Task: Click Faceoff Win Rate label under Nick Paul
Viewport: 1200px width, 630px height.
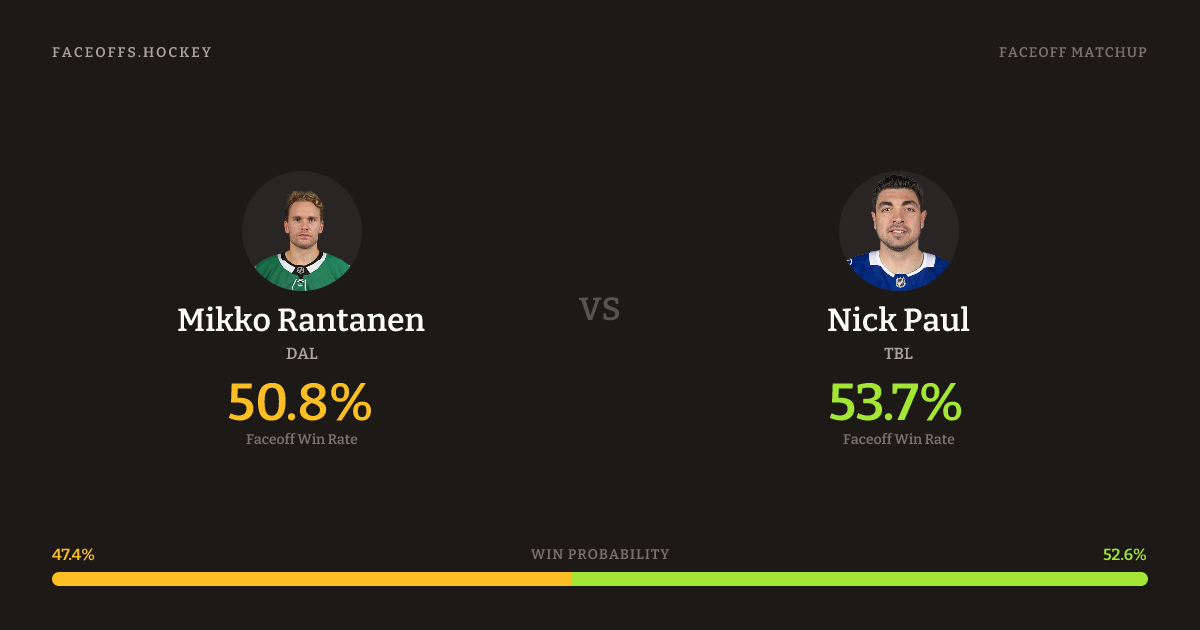Action: pos(898,439)
